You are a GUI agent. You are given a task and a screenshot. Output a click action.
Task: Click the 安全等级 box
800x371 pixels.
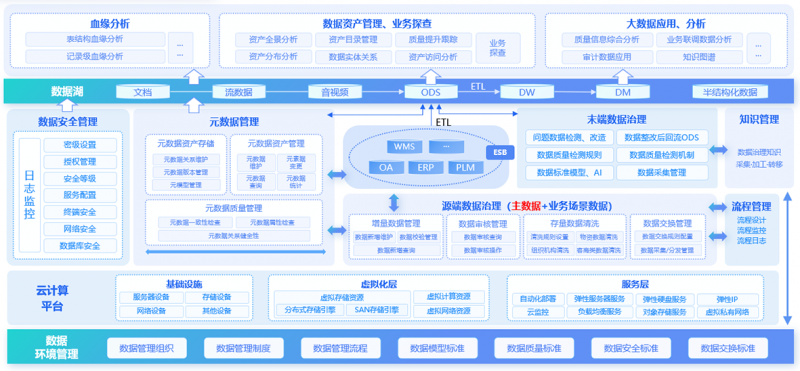pos(80,179)
